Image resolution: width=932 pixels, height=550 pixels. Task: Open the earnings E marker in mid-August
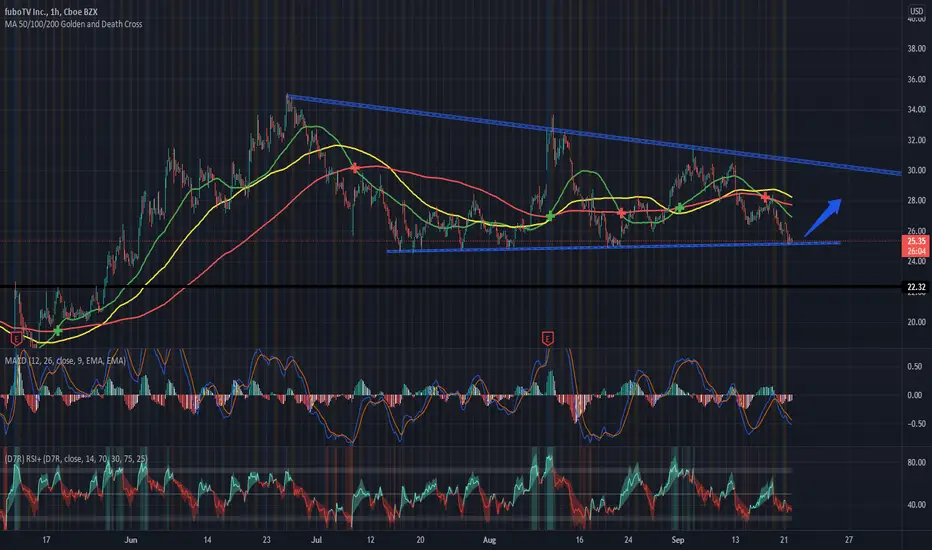547,339
